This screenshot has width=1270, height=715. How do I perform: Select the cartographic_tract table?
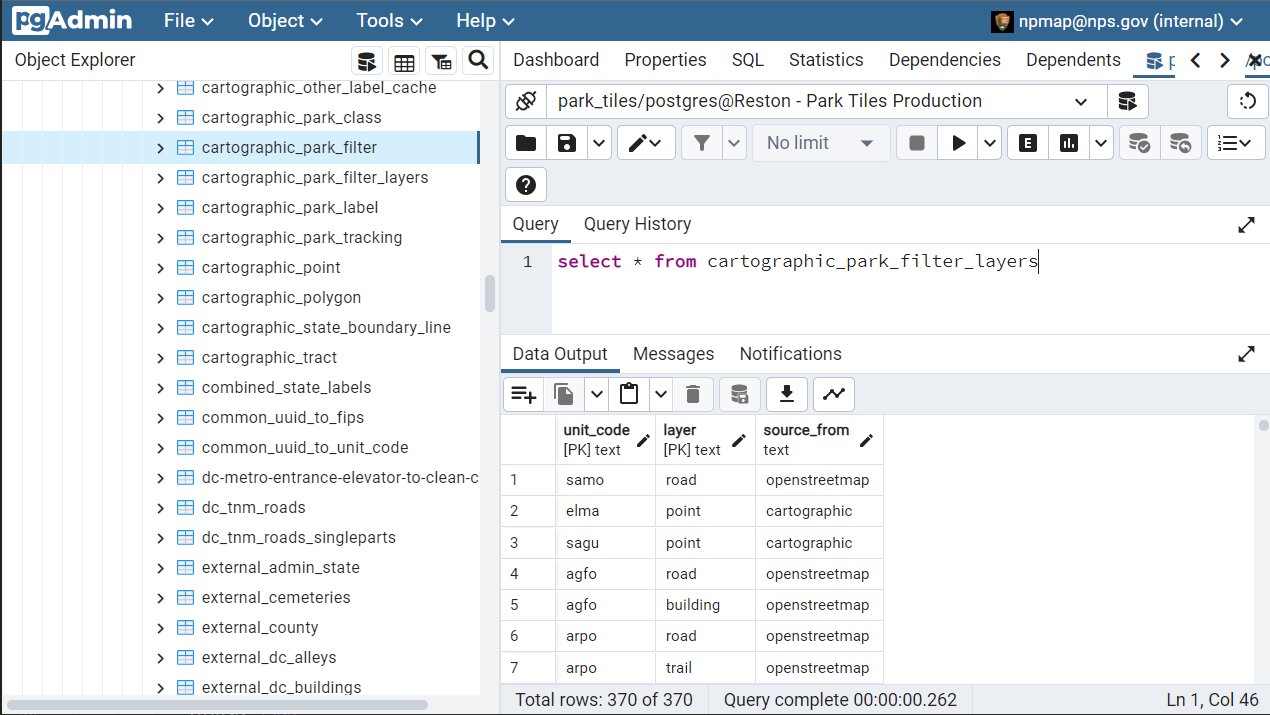(269, 357)
